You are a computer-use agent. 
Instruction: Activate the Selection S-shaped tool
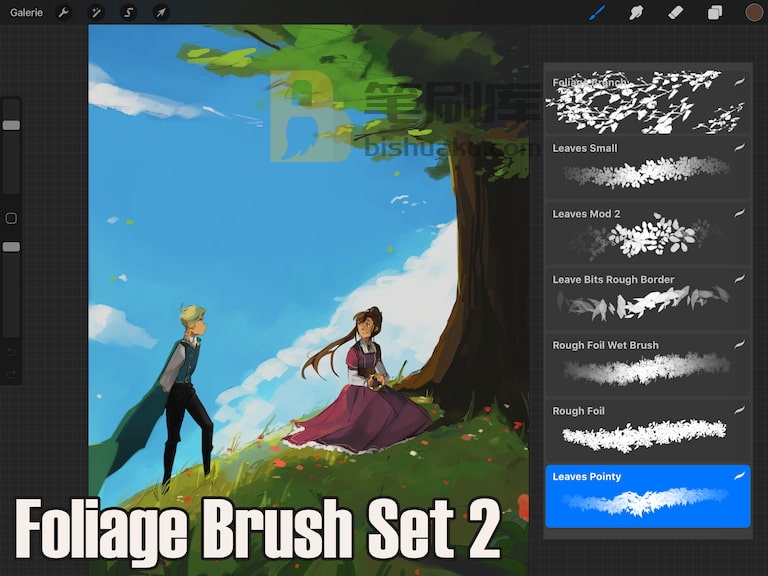(x=128, y=12)
